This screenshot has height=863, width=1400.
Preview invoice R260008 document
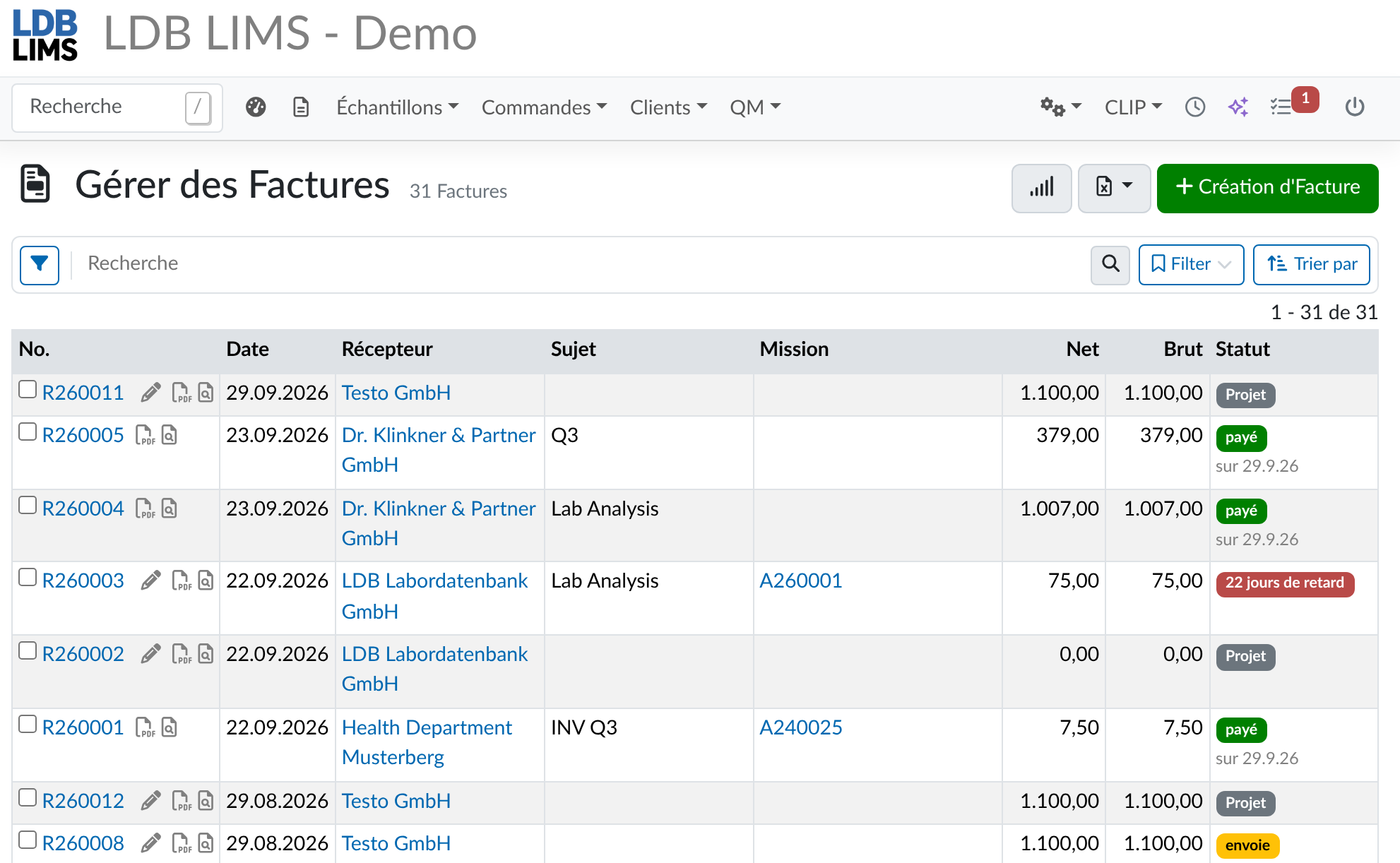click(206, 843)
